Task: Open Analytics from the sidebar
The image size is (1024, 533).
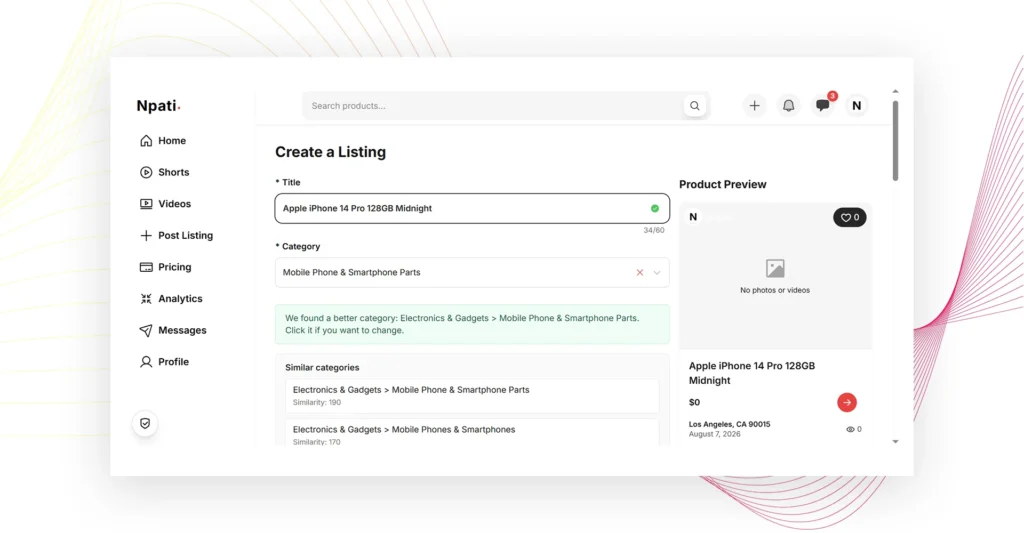Action: point(171,299)
